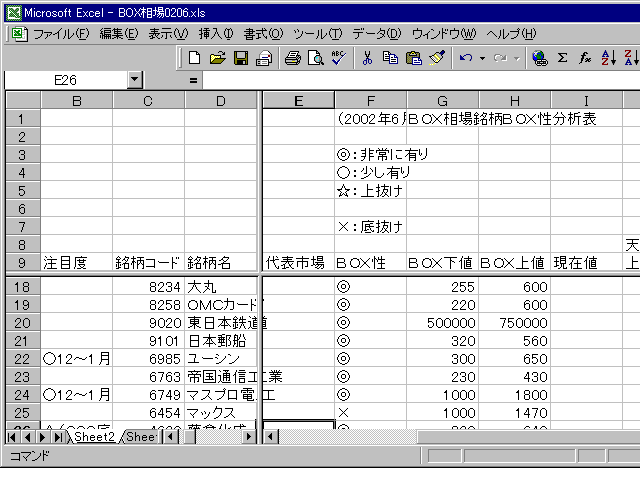640x480 pixels.
Task: Select cell containing 代表市場
Action: tap(298, 262)
